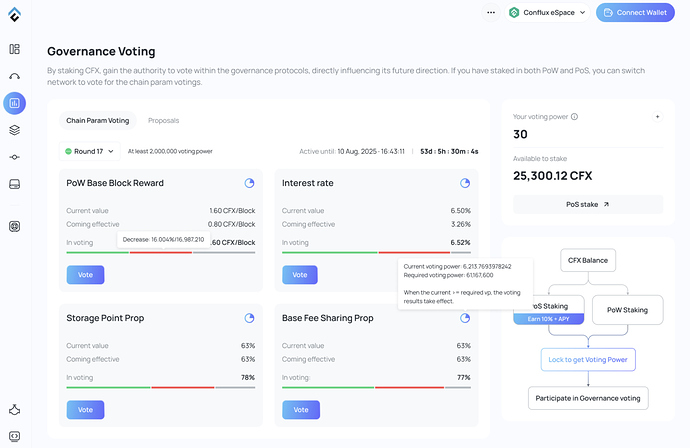
Task: Click pie chart icon on Base Fee Sharing Prop
Action: click(x=465, y=318)
